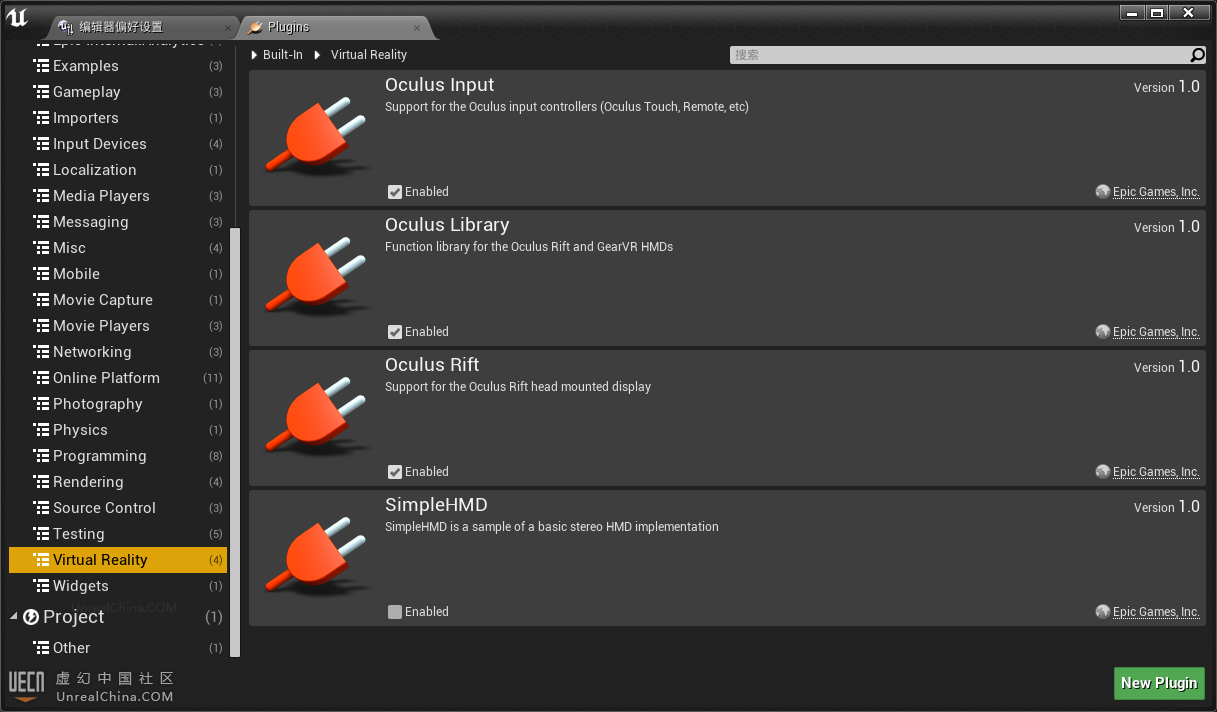Click the list icon beside Media Players

tap(41, 196)
